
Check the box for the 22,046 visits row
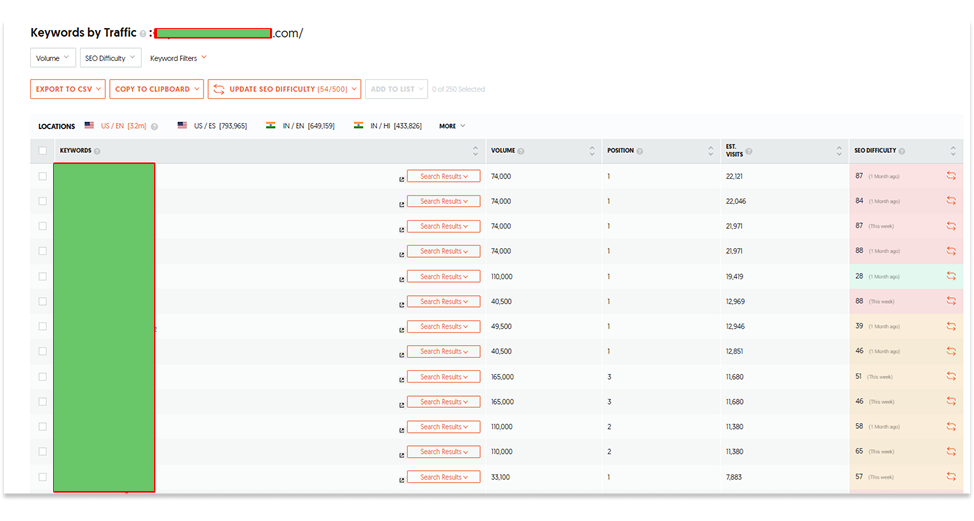pyautogui.click(x=42, y=201)
